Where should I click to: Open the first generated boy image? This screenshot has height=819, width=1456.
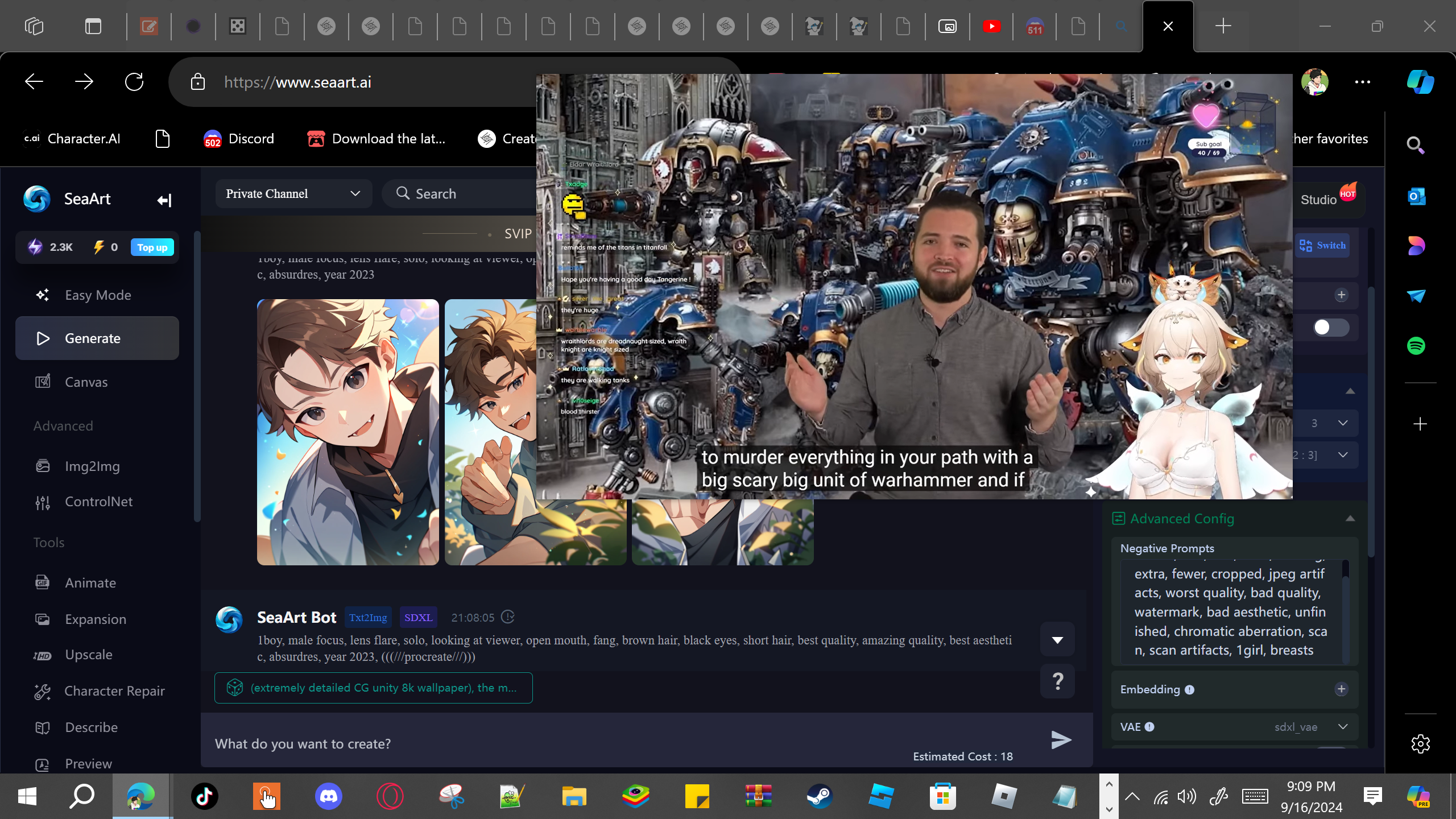(x=348, y=432)
